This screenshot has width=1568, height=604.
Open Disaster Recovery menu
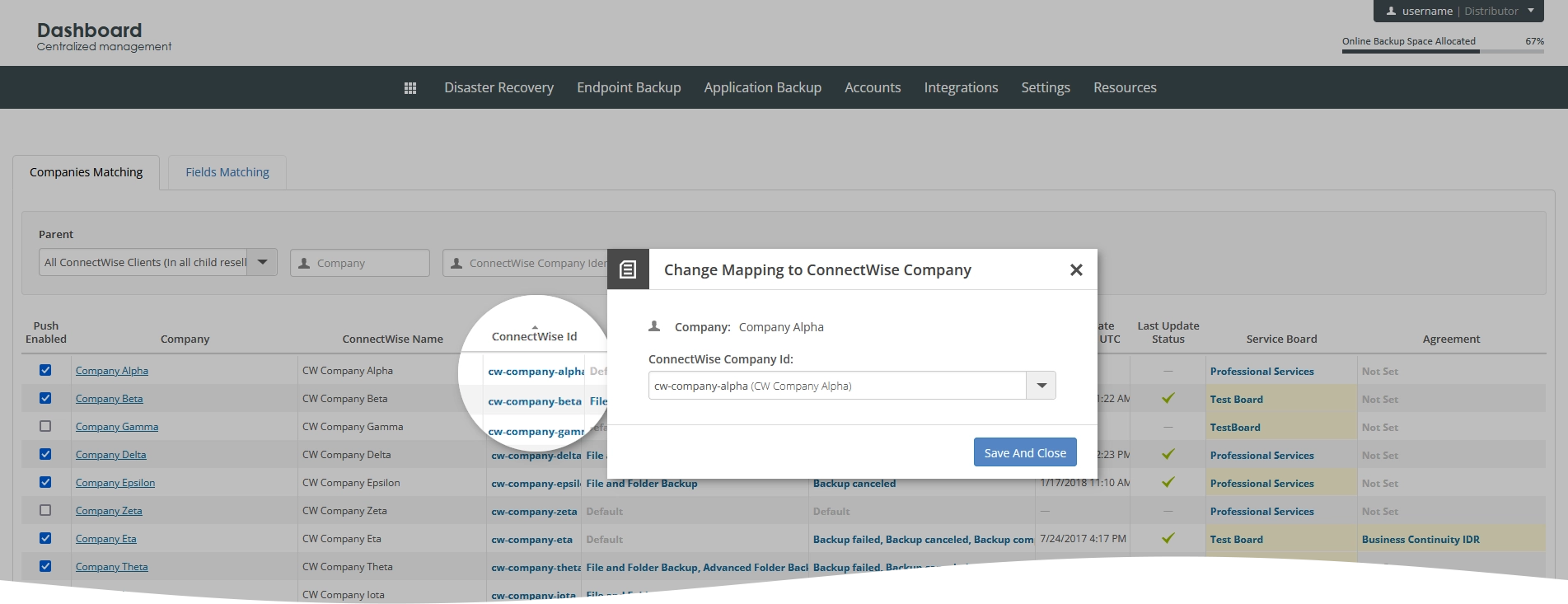click(x=498, y=87)
